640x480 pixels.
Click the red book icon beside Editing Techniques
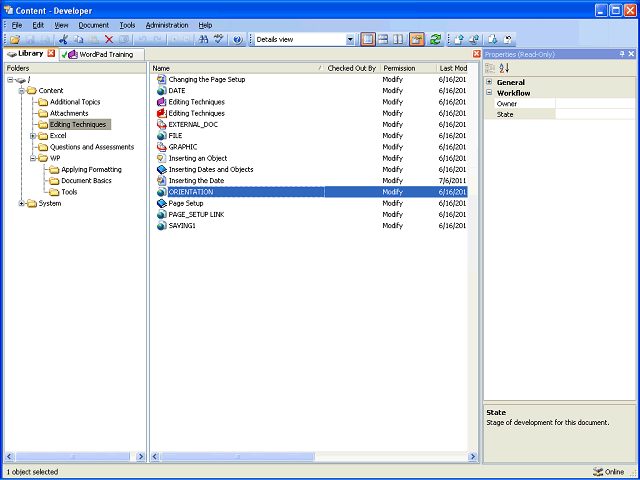click(162, 113)
